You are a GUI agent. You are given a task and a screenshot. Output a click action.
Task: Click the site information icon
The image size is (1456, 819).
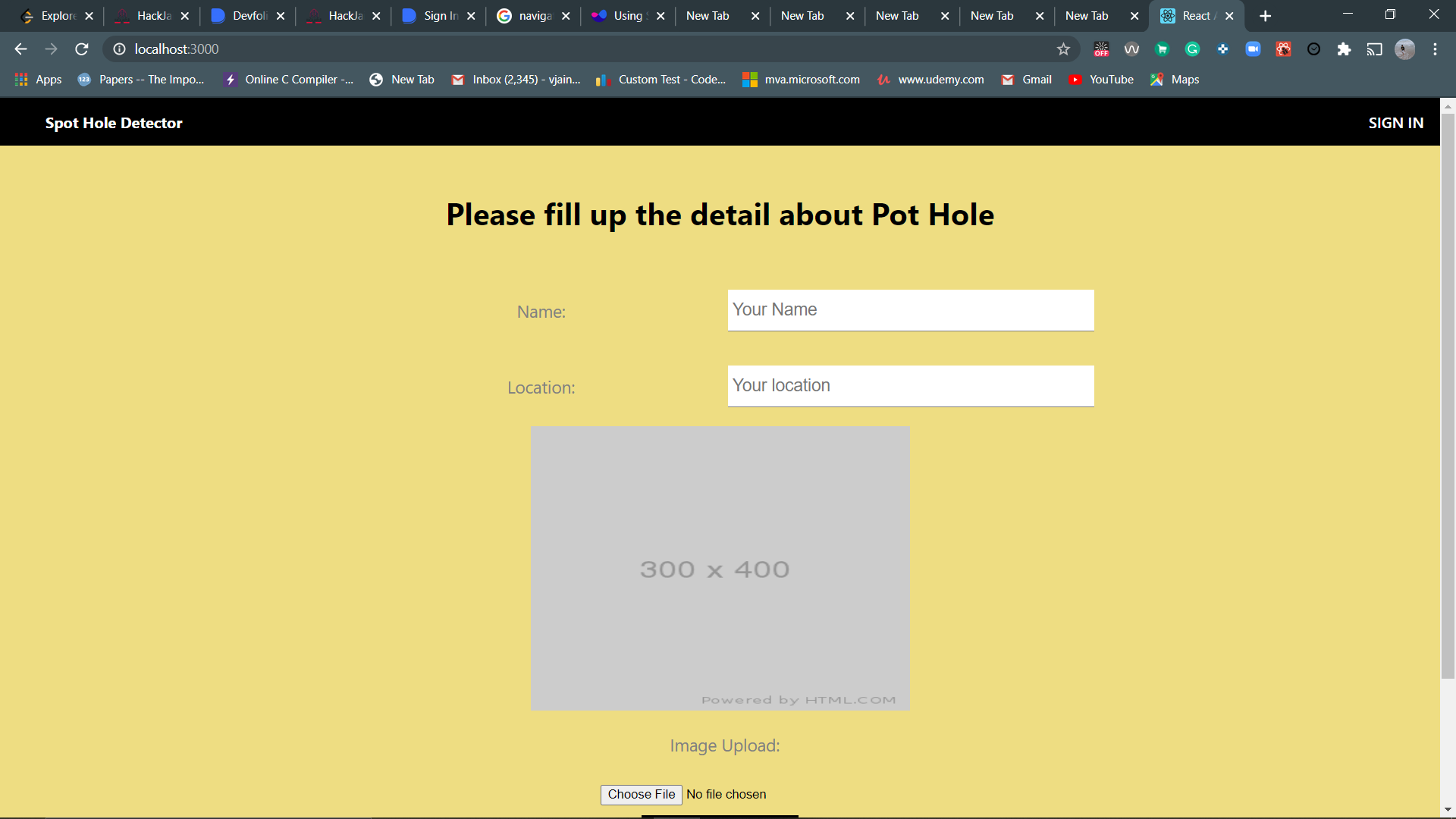119,49
